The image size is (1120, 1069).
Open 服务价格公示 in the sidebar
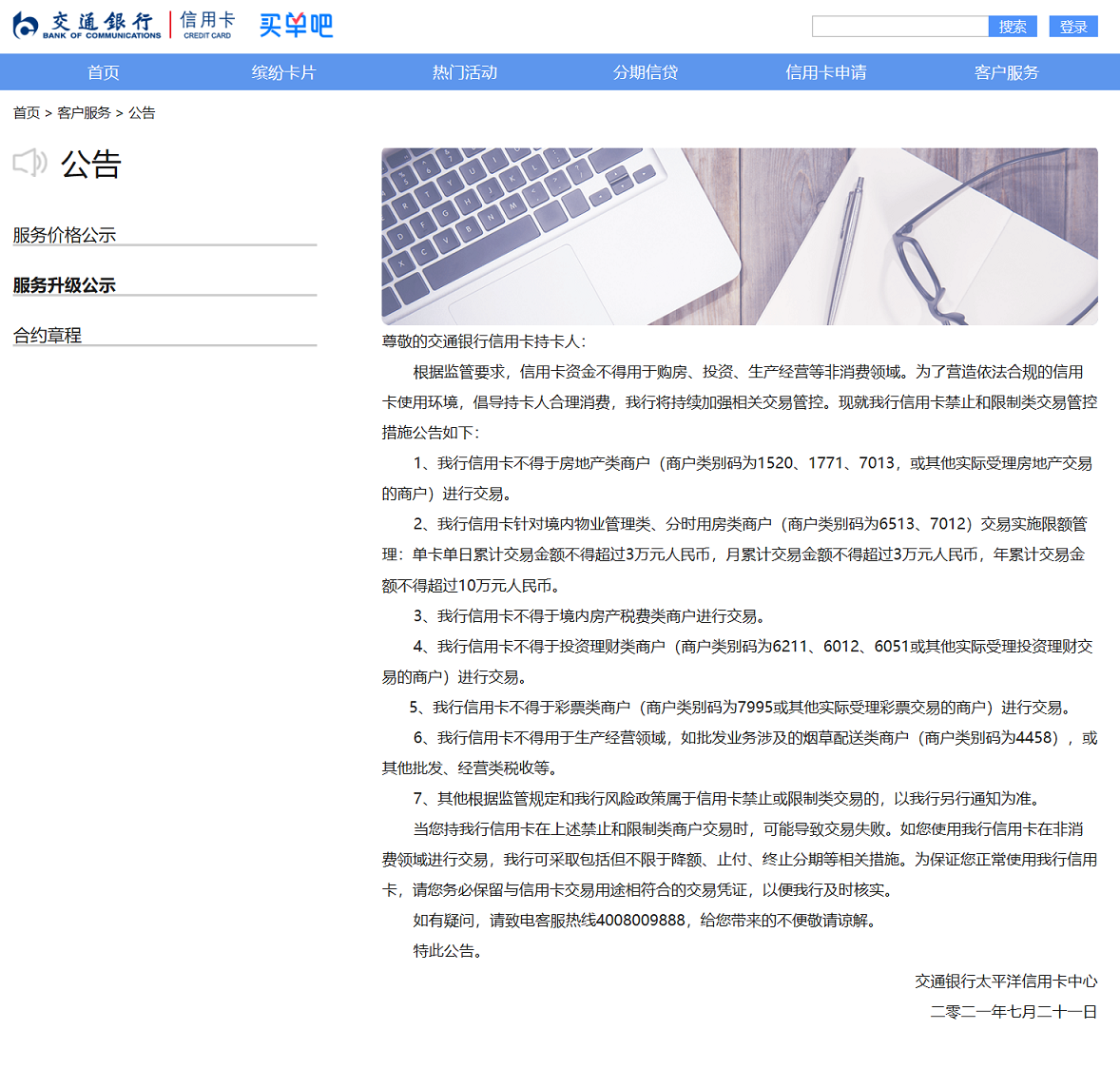pos(65,235)
